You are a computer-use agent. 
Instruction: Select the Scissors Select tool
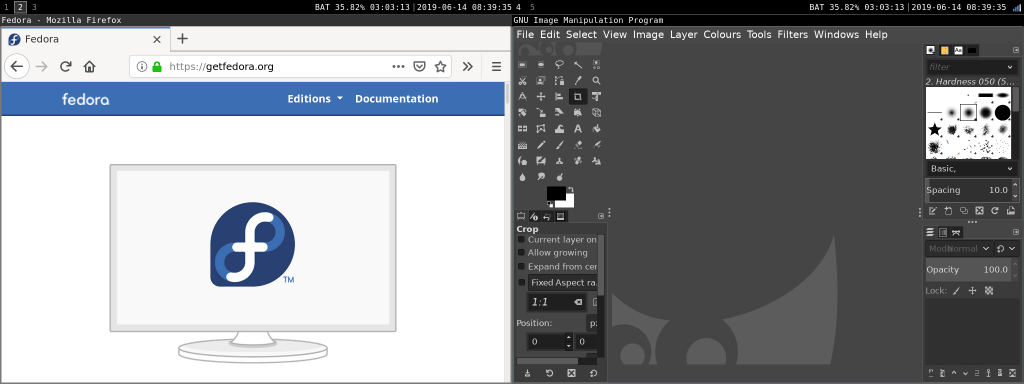[522, 81]
